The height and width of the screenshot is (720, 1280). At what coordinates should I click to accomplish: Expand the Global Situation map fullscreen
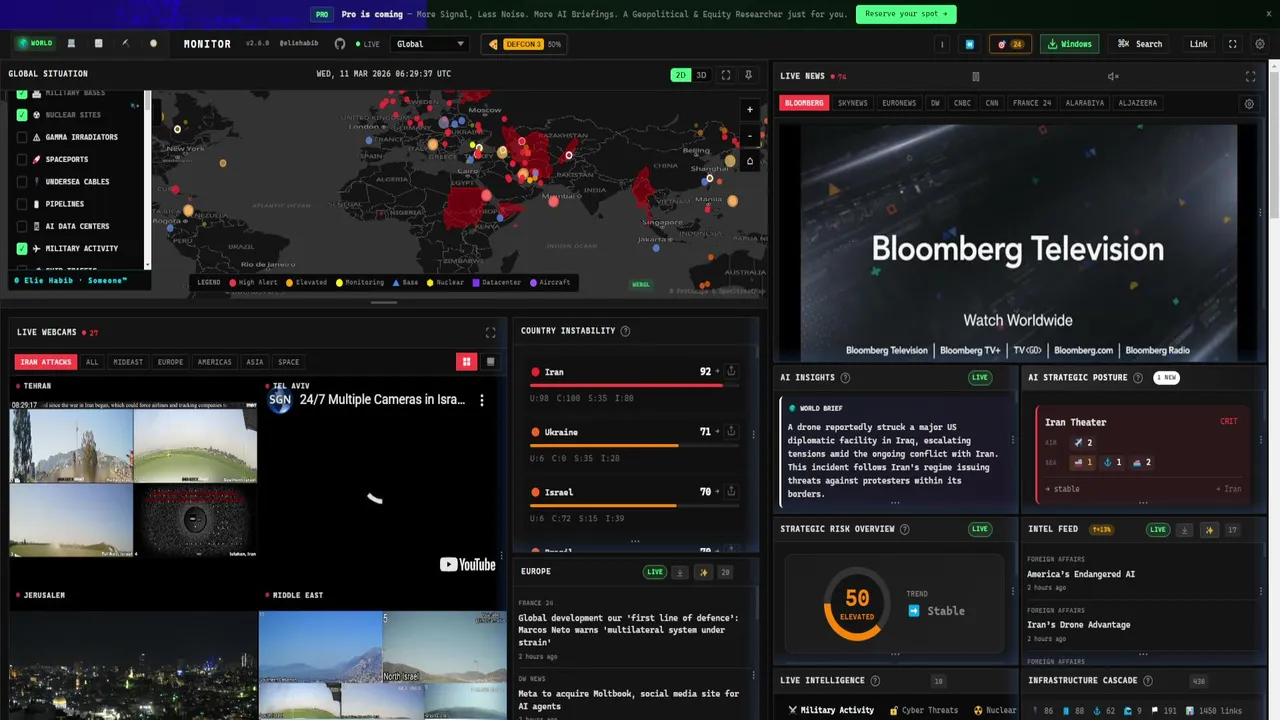(x=726, y=75)
